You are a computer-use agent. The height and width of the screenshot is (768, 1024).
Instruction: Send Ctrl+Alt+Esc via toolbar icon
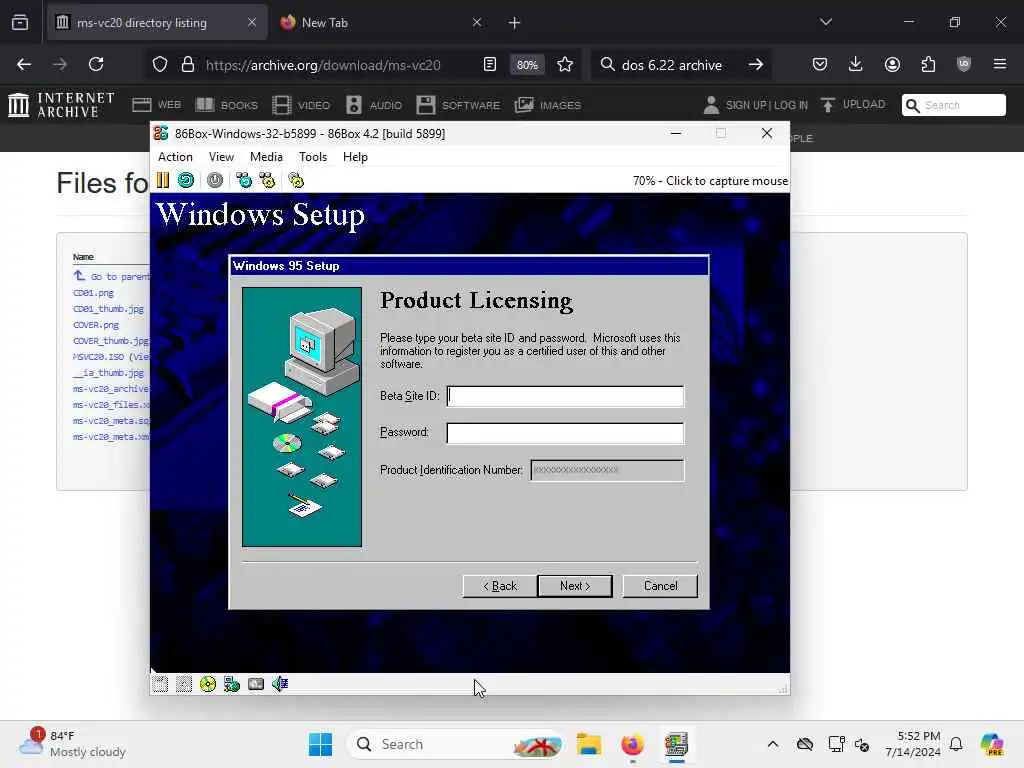click(x=267, y=180)
